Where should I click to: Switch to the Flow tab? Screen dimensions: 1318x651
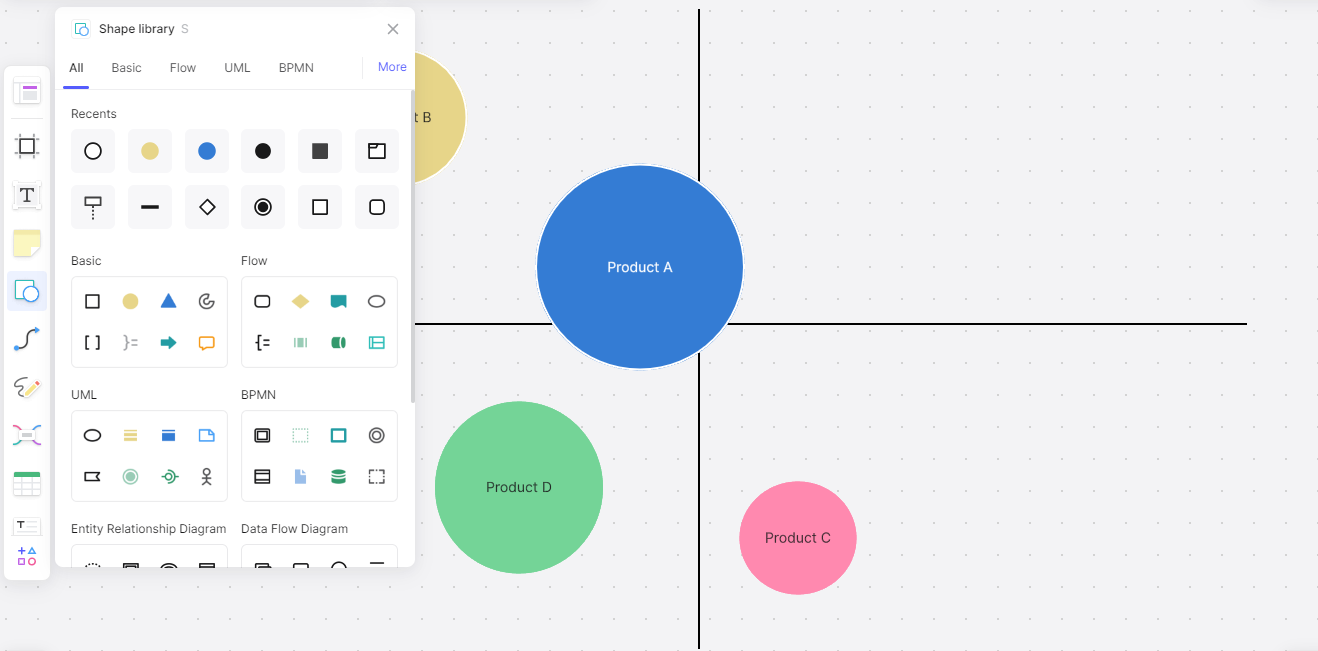point(182,67)
